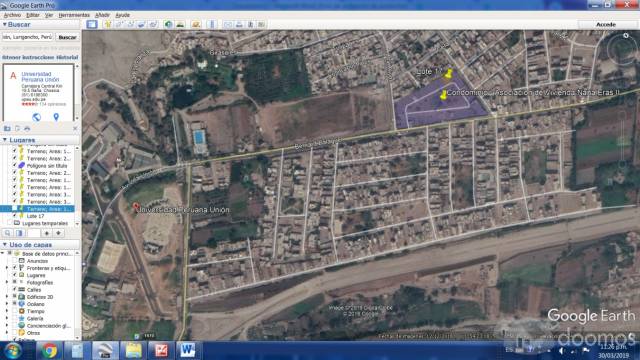640x360 pixels.
Task: Switch between Earth, Sky and planets icon
Action: point(196,24)
